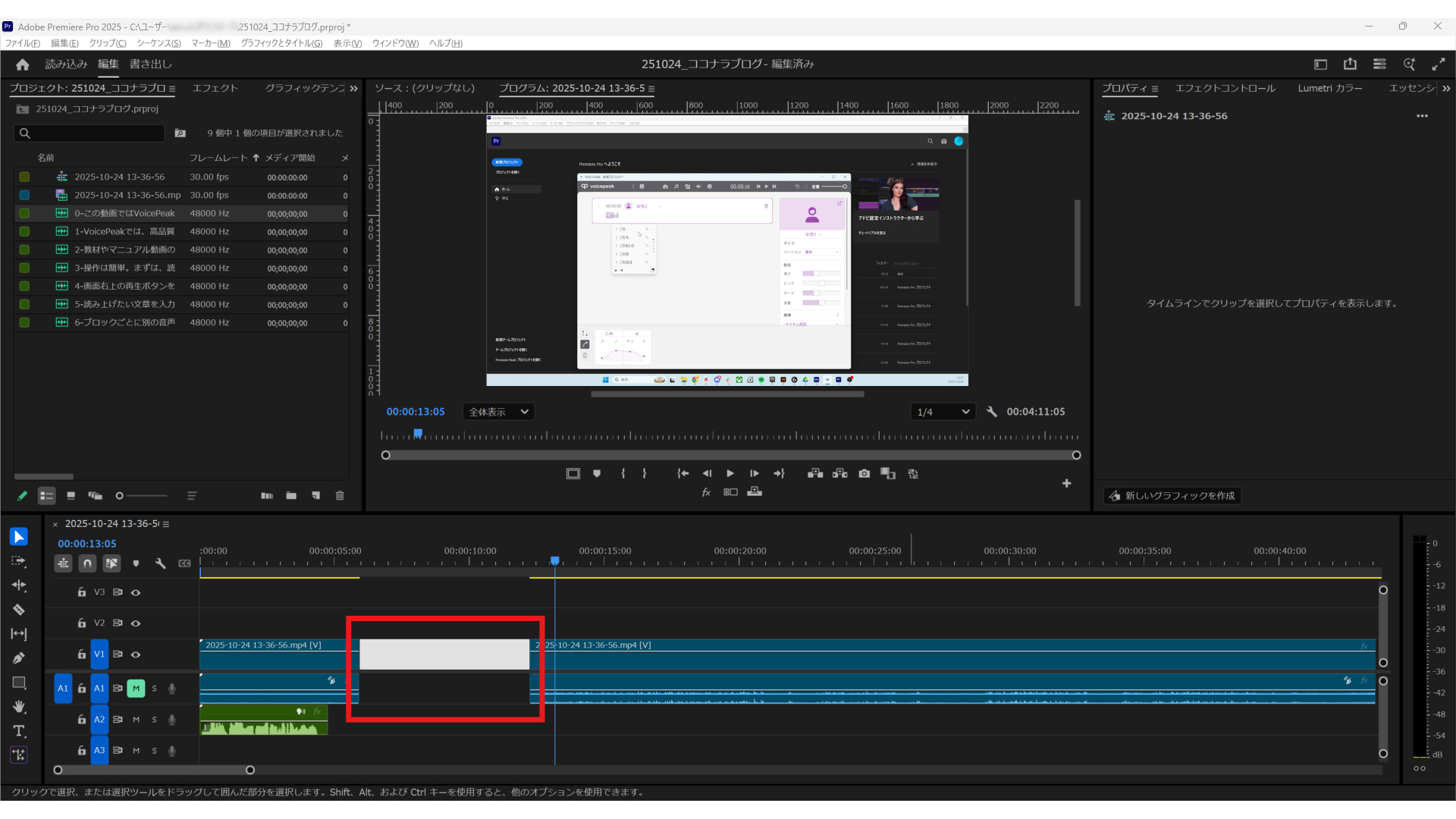Open the Button Editor plus icon
The image size is (1456, 819).
click(1066, 483)
